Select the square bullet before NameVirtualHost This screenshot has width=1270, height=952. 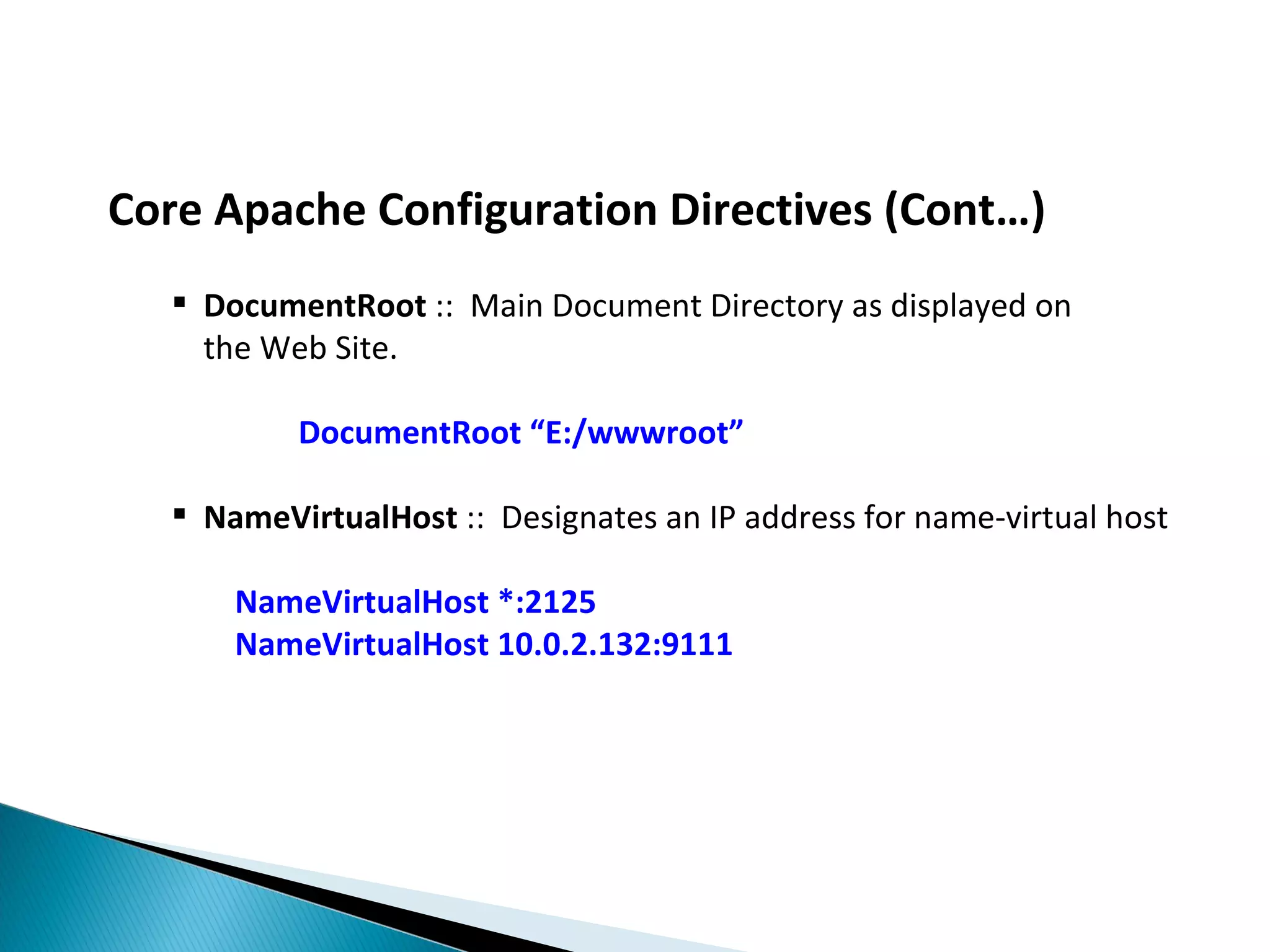click(x=180, y=514)
